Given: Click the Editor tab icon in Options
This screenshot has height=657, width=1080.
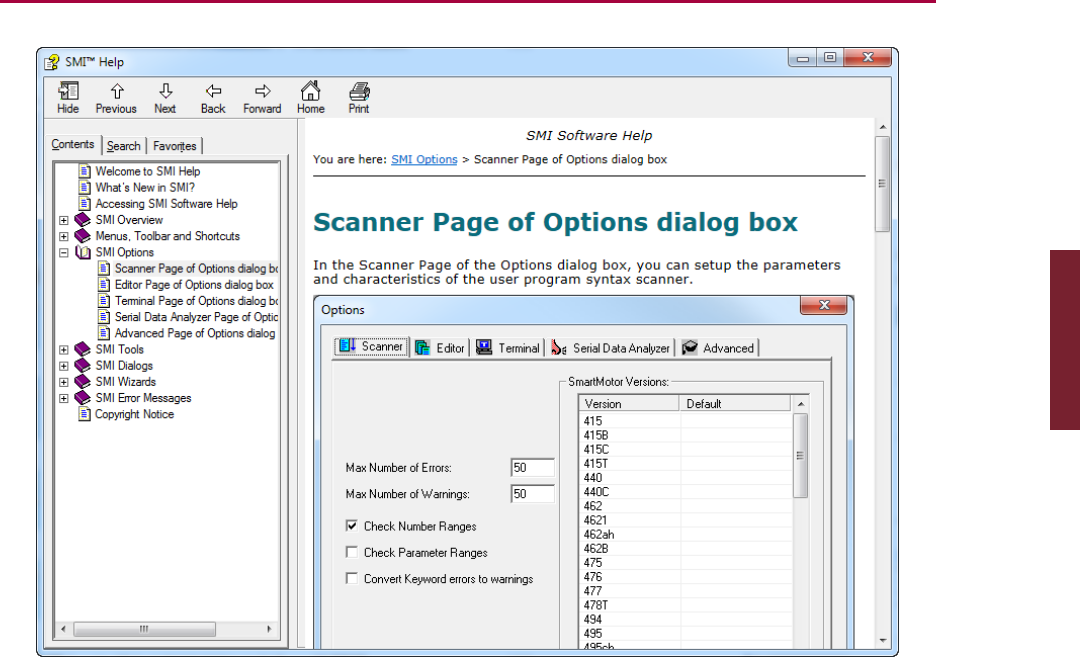Looking at the screenshot, I should pyautogui.click(x=423, y=348).
